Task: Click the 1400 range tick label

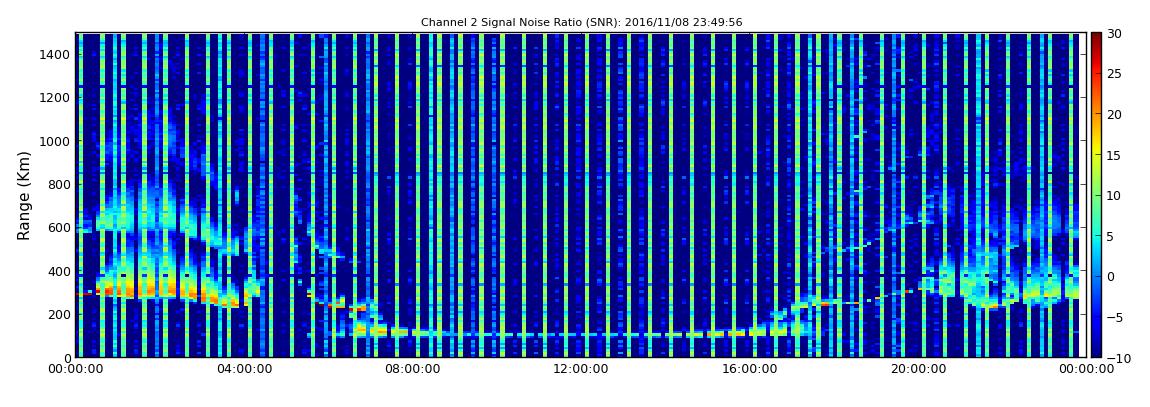Action: click(56, 54)
